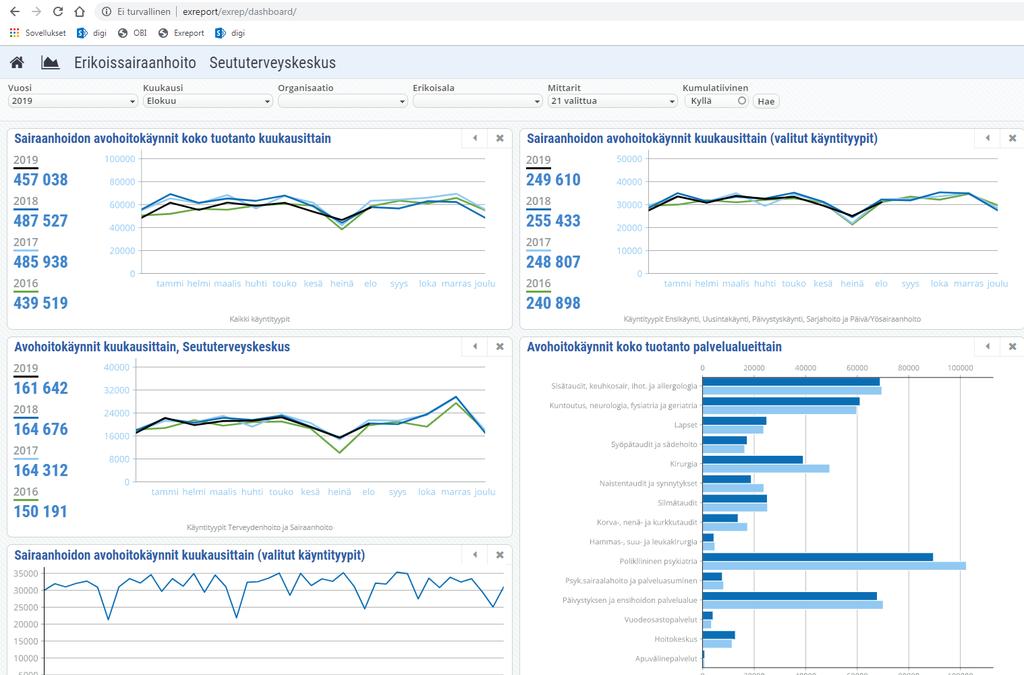Click the 2017 total 485 938

click(40, 262)
